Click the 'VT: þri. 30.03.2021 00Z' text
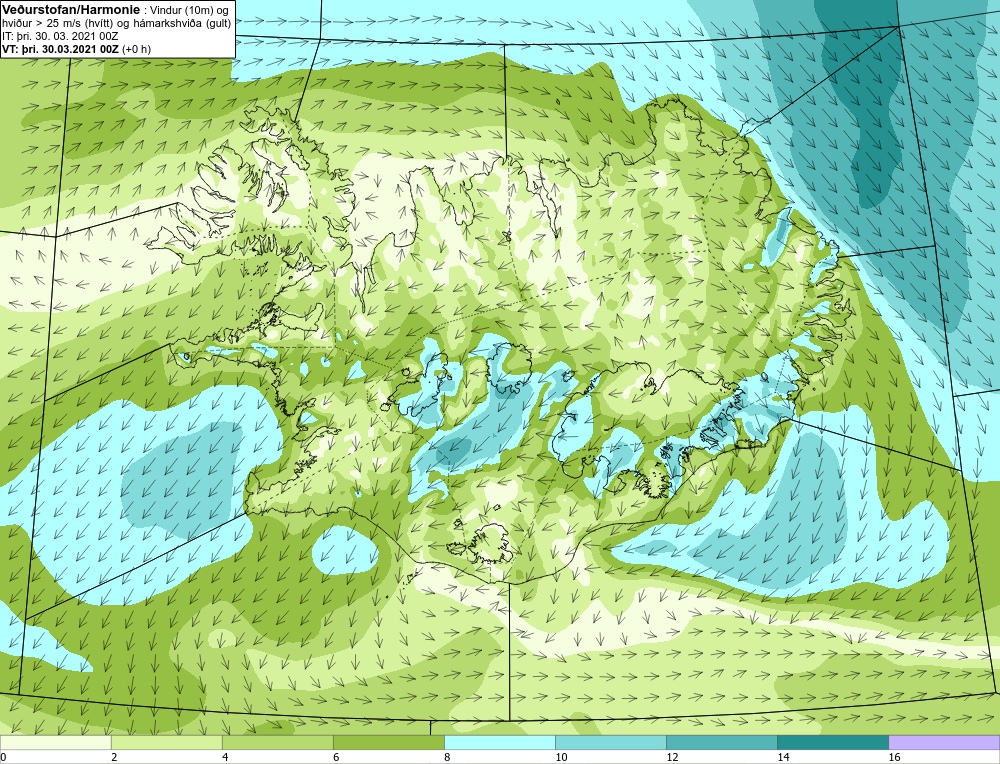Image resolution: width=1000 pixels, height=764 pixels. point(60,48)
